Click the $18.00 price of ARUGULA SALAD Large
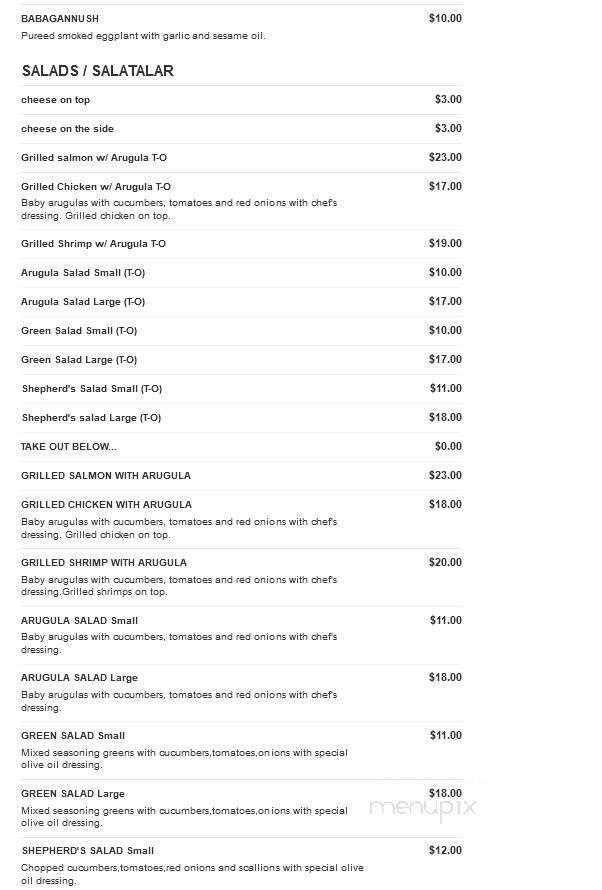Screen dimensions: 602x890 (445, 678)
